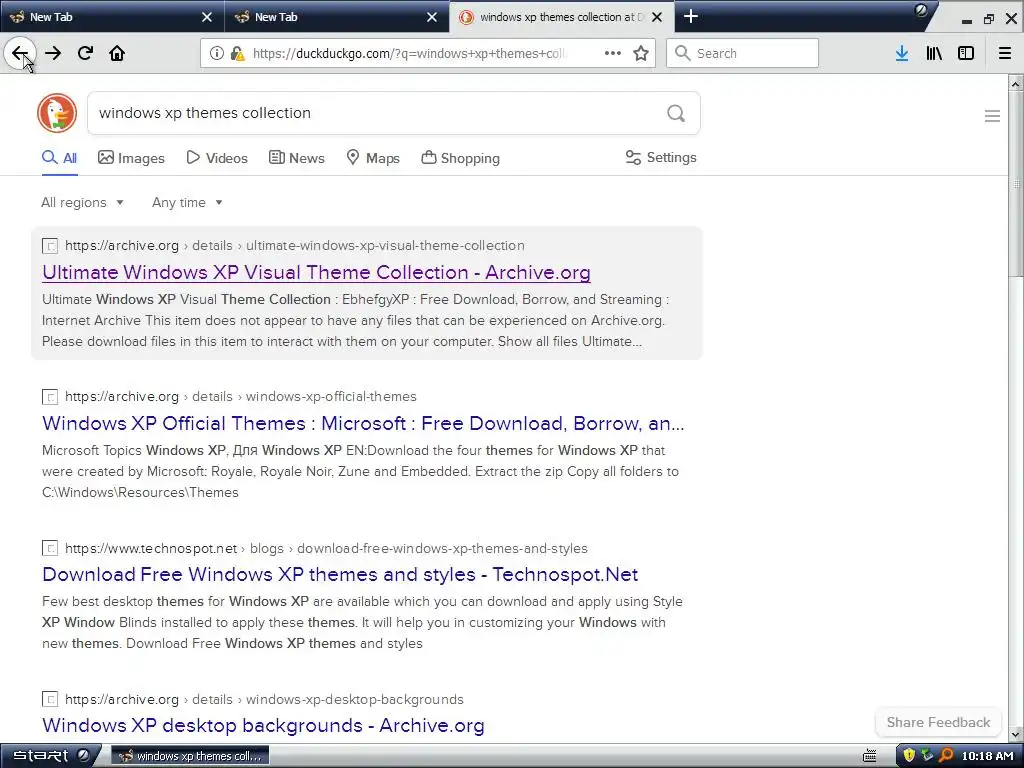
Task: Submit search with magnifier in DuckDuckGo box
Action: 676,113
